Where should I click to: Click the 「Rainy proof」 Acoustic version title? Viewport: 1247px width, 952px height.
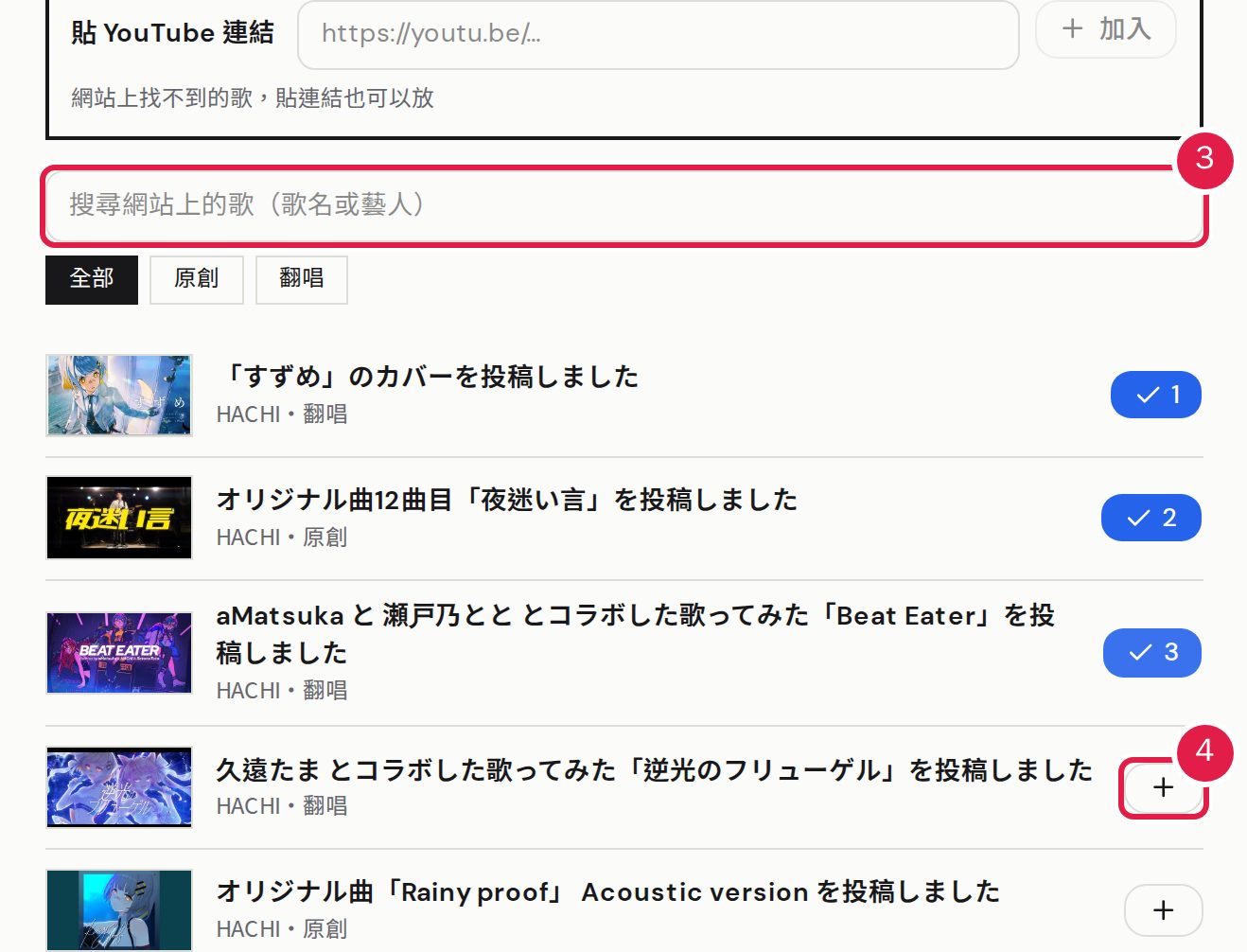click(x=608, y=891)
